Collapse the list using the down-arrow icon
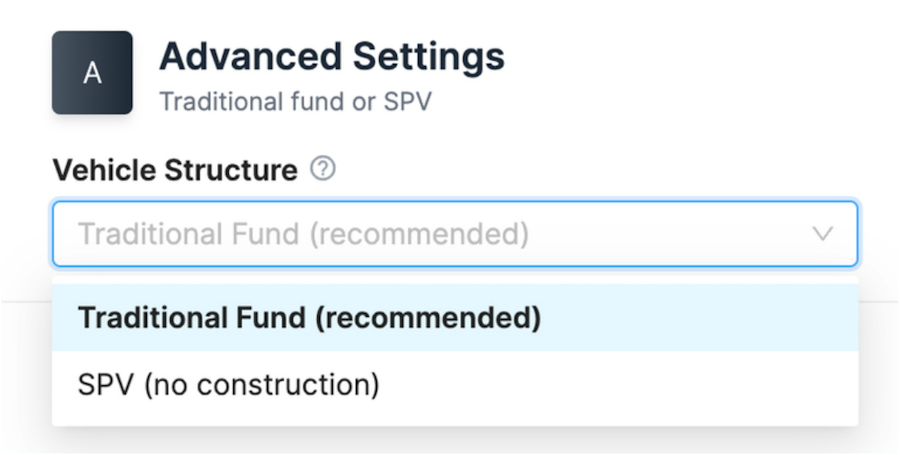 pyautogui.click(x=823, y=234)
